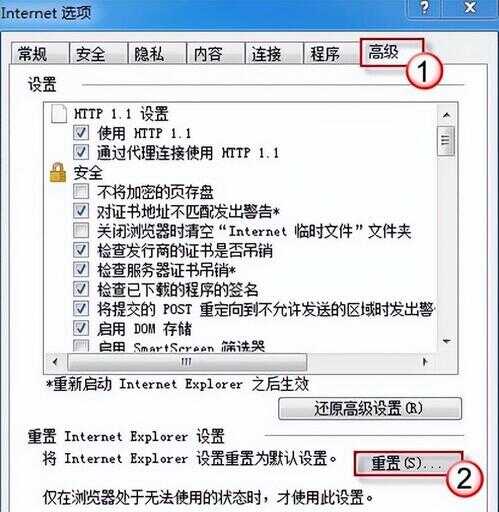Screen dimensions: 499x512
Task: Check 关闭浏览器时清空 Internet 临时文件 option
Action: [x=81, y=230]
